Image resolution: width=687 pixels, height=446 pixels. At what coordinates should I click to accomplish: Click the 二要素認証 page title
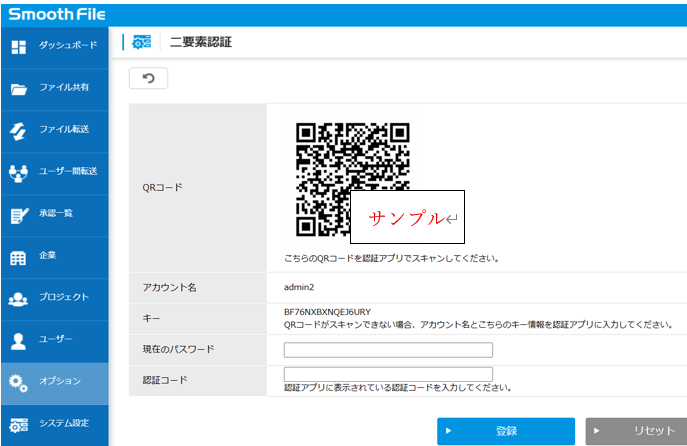tap(201, 42)
